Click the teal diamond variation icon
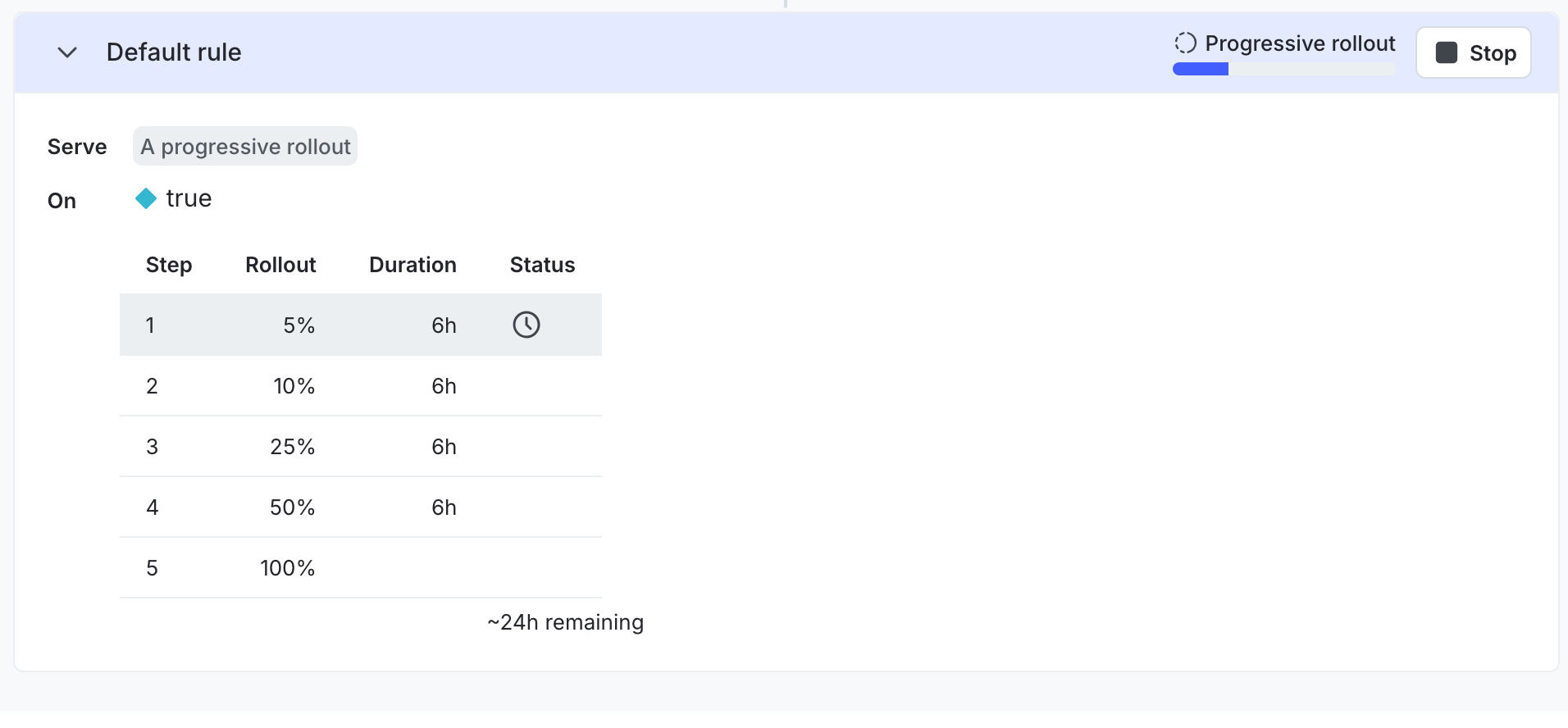 pos(146,198)
